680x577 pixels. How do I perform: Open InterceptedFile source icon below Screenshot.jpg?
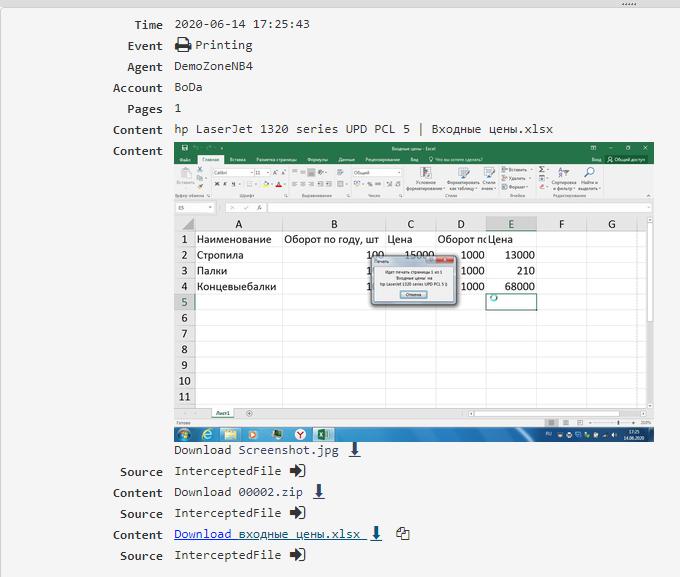pos(298,471)
